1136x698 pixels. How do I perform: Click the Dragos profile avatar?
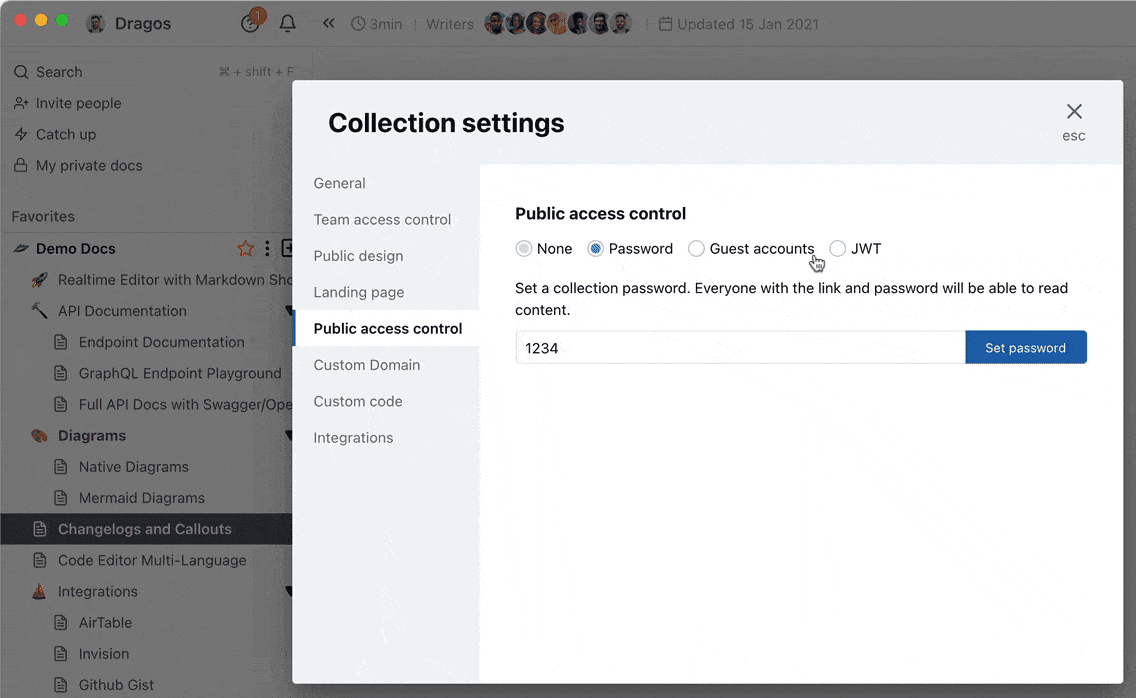coord(93,23)
